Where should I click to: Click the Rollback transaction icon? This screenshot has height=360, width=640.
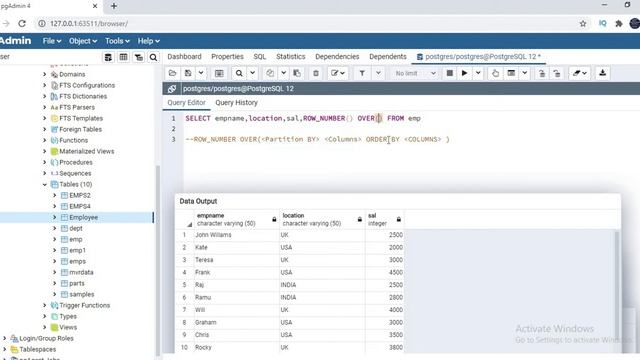click(557, 73)
